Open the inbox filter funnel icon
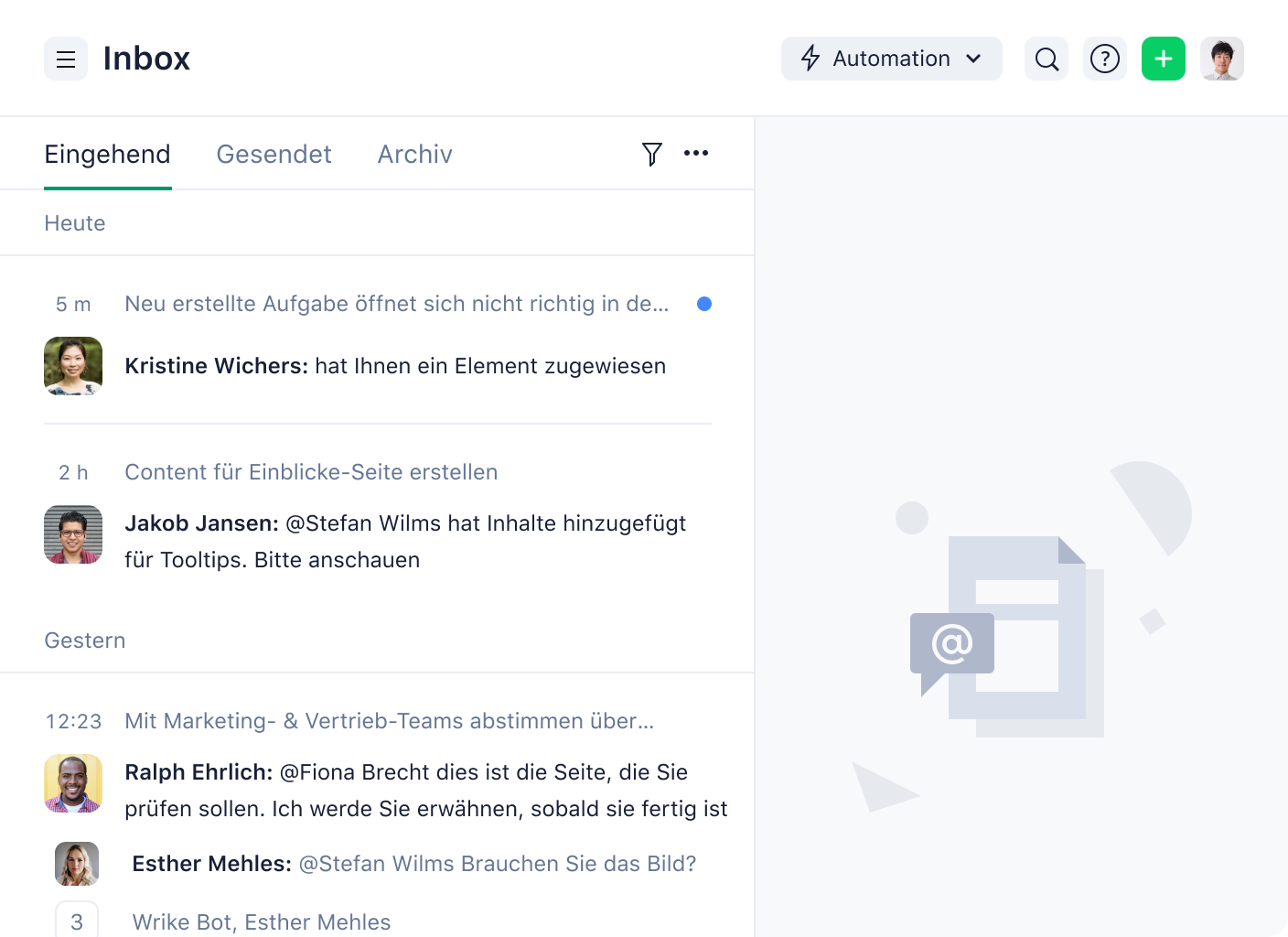This screenshot has height=937, width=1288. click(651, 154)
